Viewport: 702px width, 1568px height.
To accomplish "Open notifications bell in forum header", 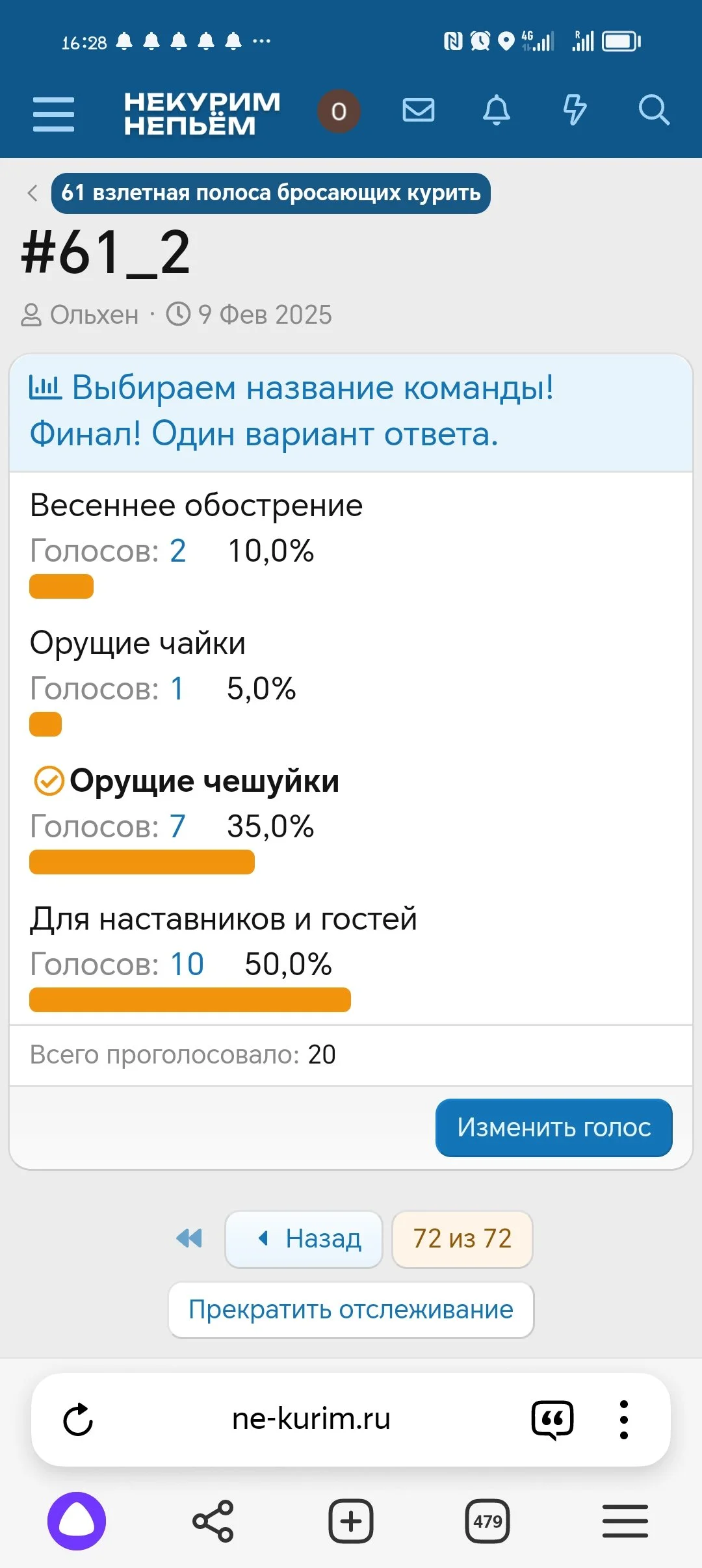I will (497, 110).
